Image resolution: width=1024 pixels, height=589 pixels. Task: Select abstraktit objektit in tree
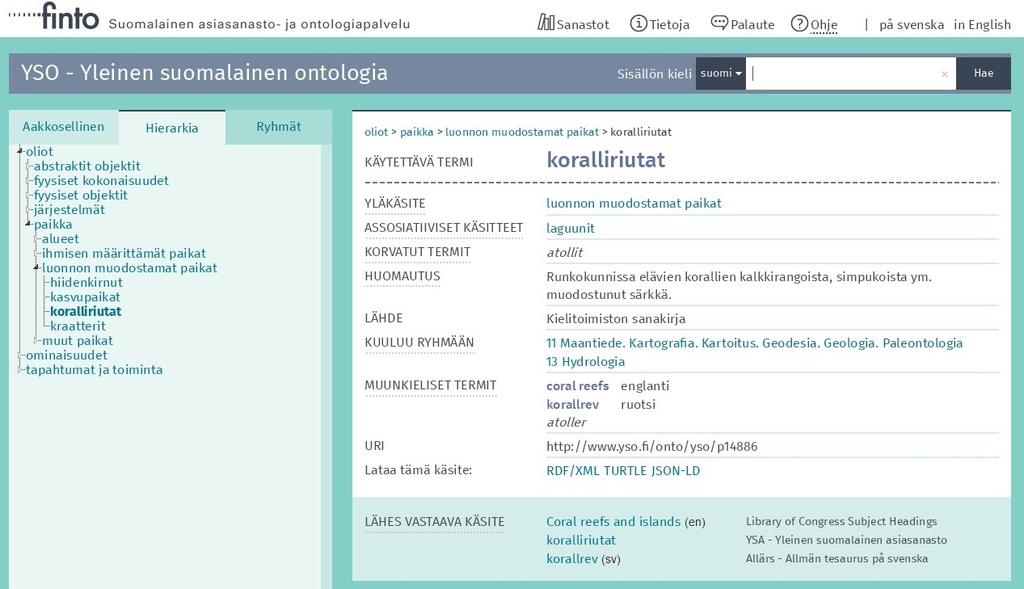point(87,166)
